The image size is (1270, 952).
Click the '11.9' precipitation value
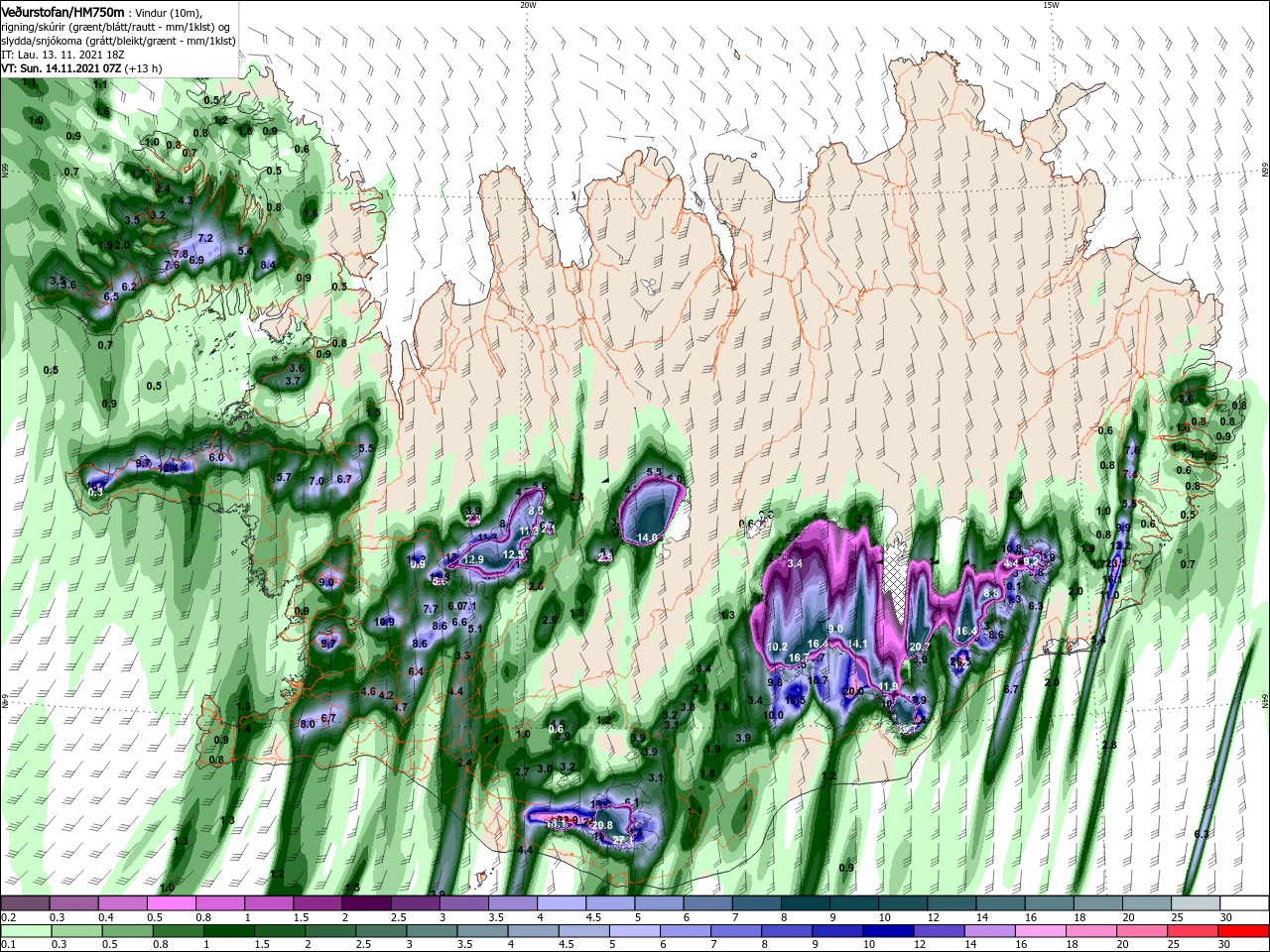coord(888,686)
